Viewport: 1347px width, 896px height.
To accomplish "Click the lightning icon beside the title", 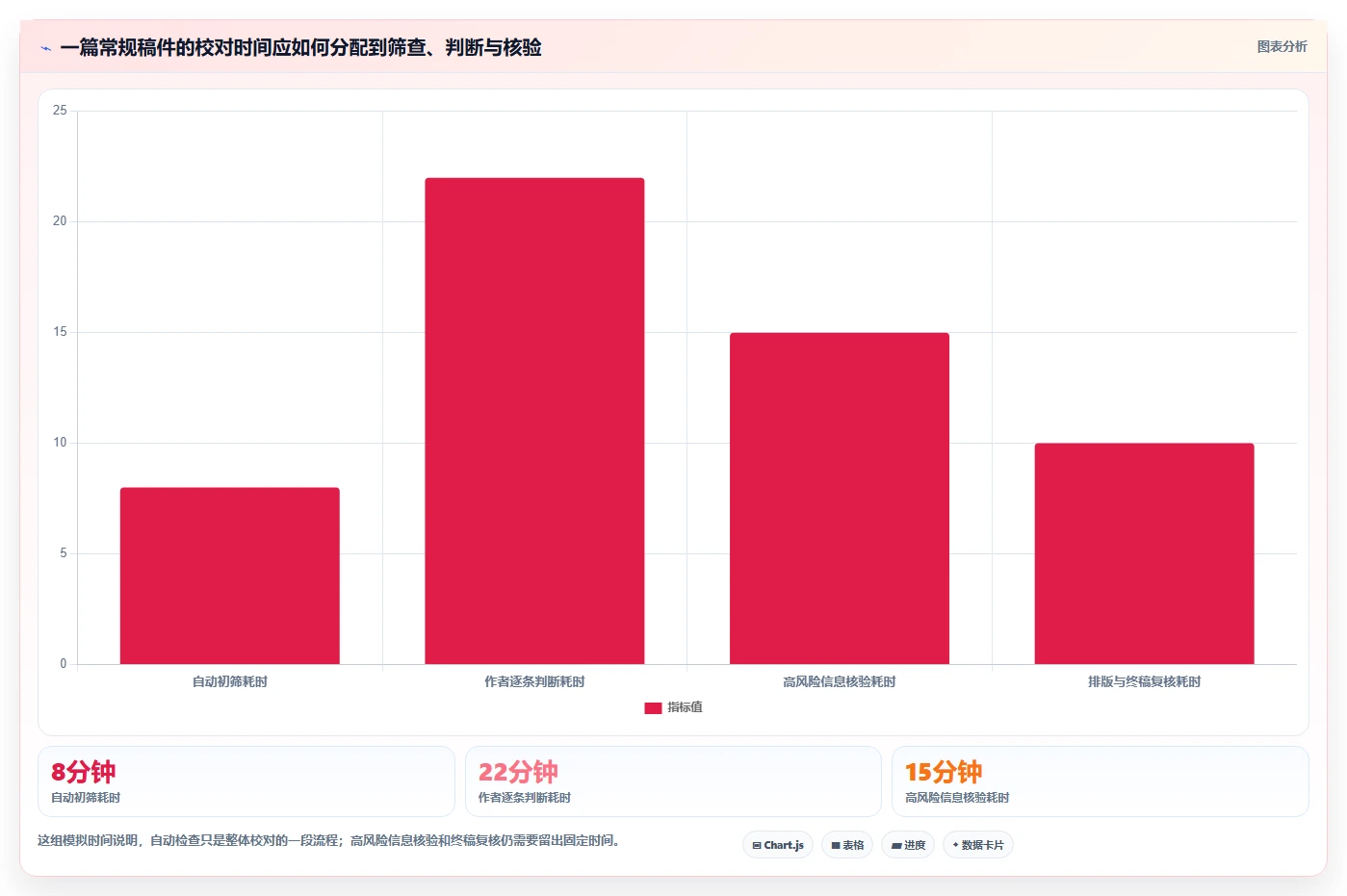I will coord(45,48).
